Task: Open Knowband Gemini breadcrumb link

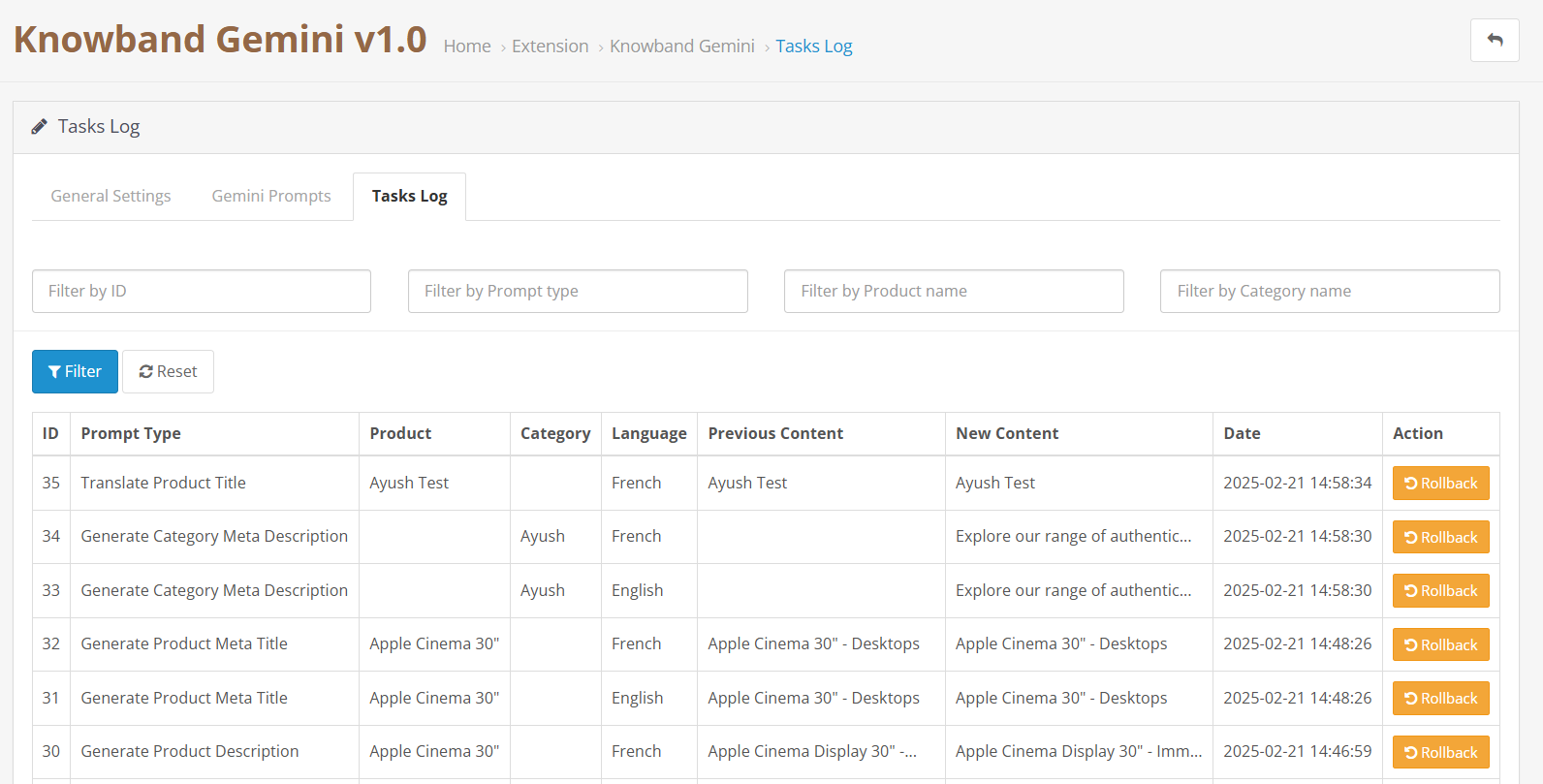Action: point(682,47)
